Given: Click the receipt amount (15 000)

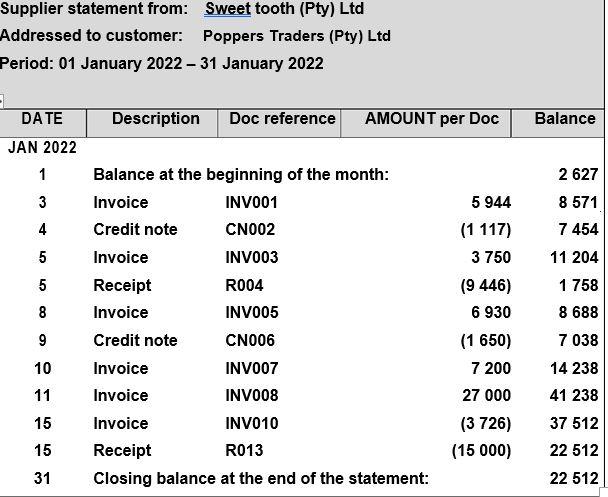Looking at the screenshot, I should [x=482, y=450].
